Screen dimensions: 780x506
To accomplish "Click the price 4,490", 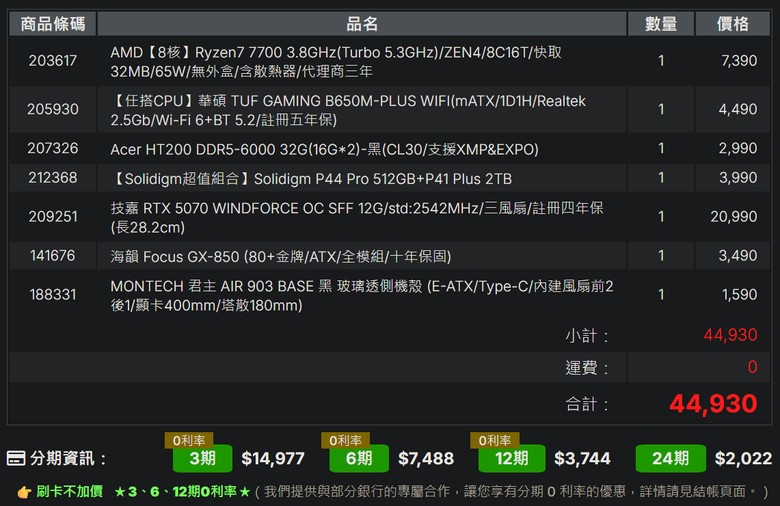I will (738, 109).
